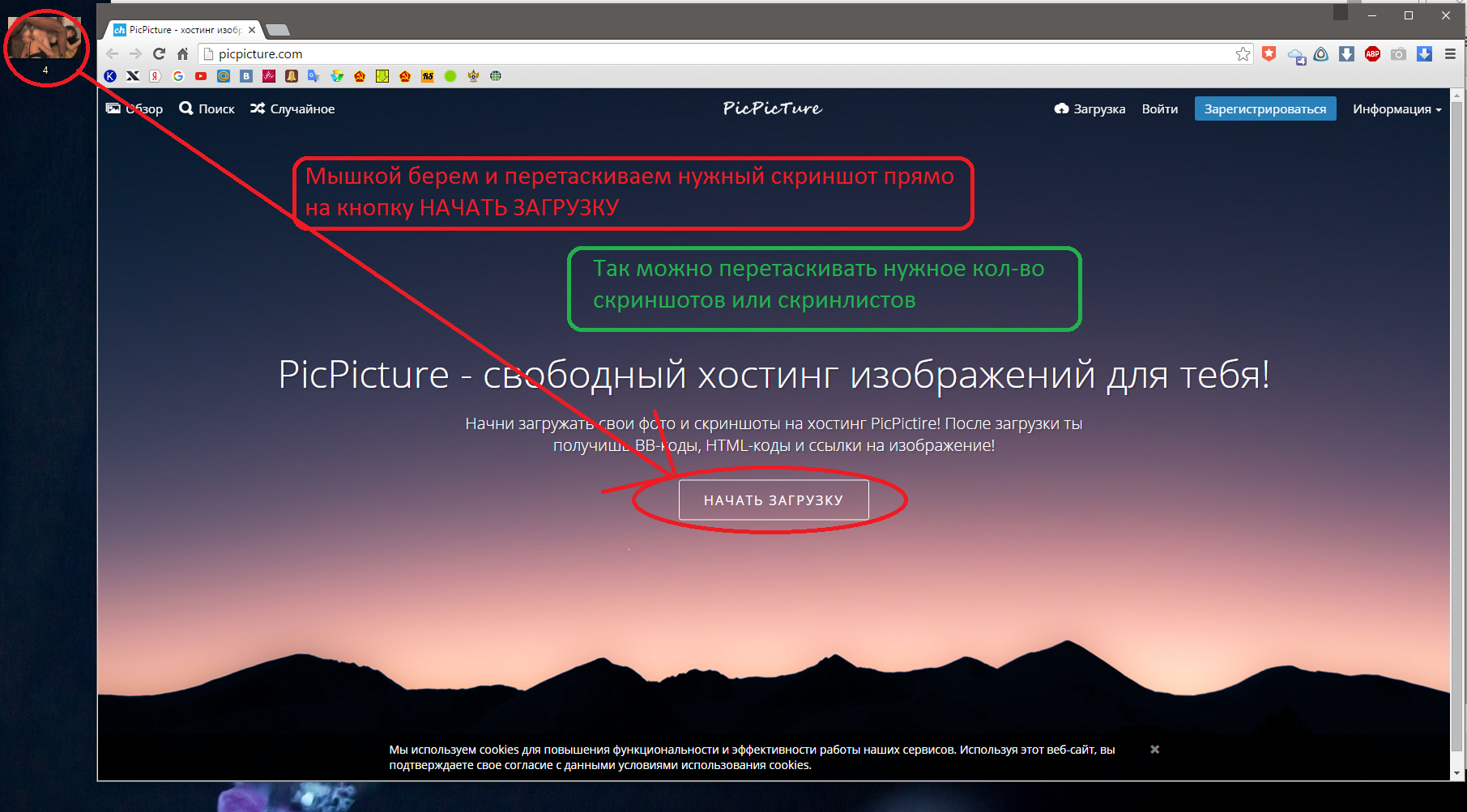Open the gray-blue download arrow extension

click(1346, 54)
